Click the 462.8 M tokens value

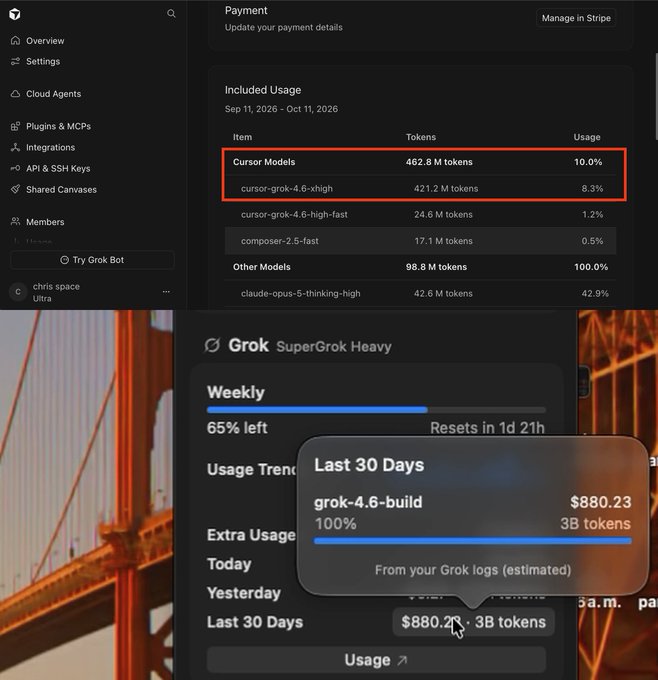[439, 162]
